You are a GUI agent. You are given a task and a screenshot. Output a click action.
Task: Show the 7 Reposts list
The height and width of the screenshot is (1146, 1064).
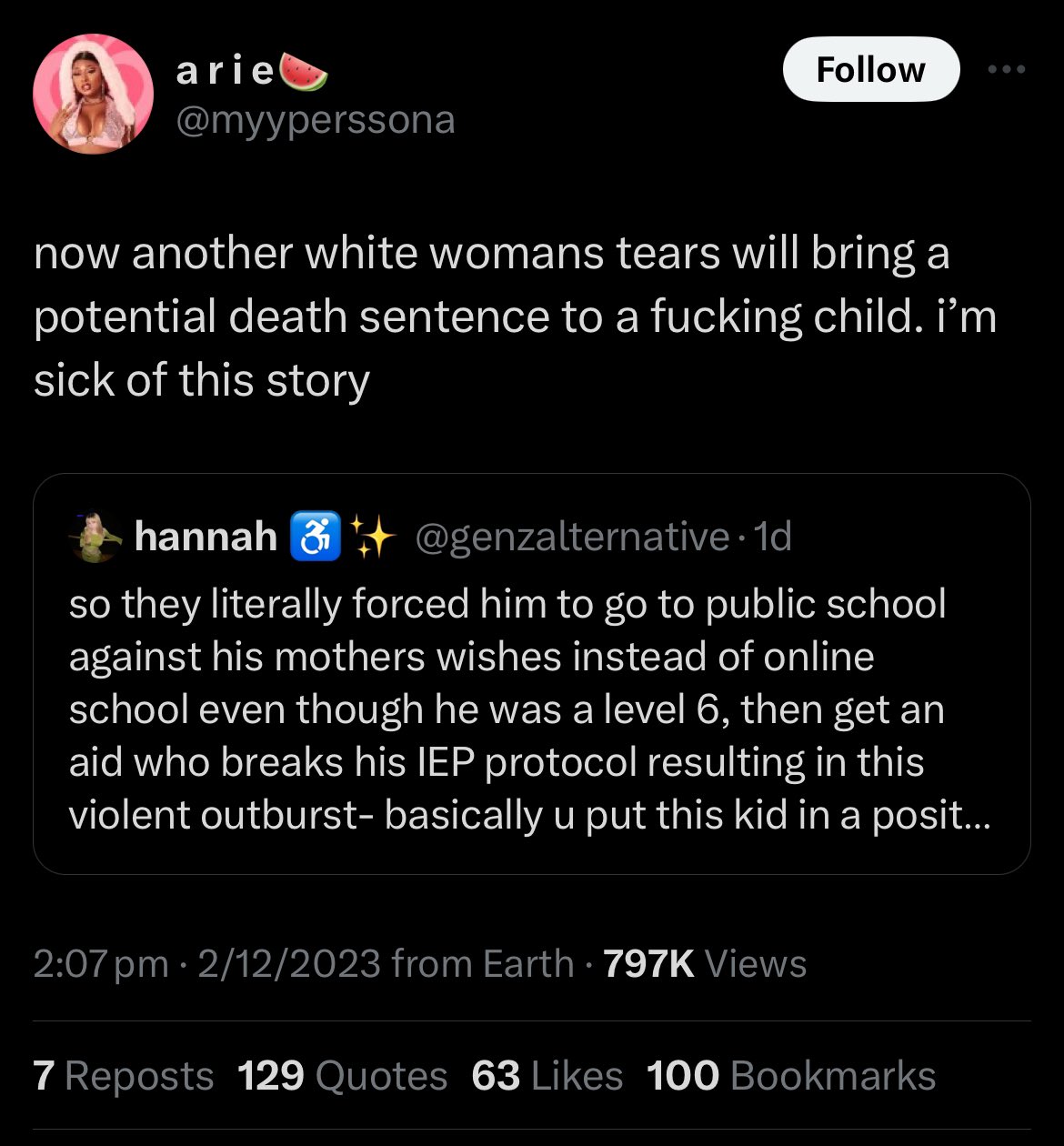[x=124, y=1076]
